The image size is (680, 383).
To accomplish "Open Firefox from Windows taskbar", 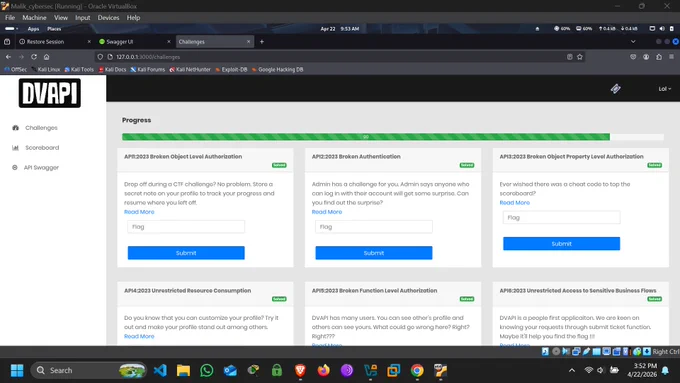I will coord(324,370).
